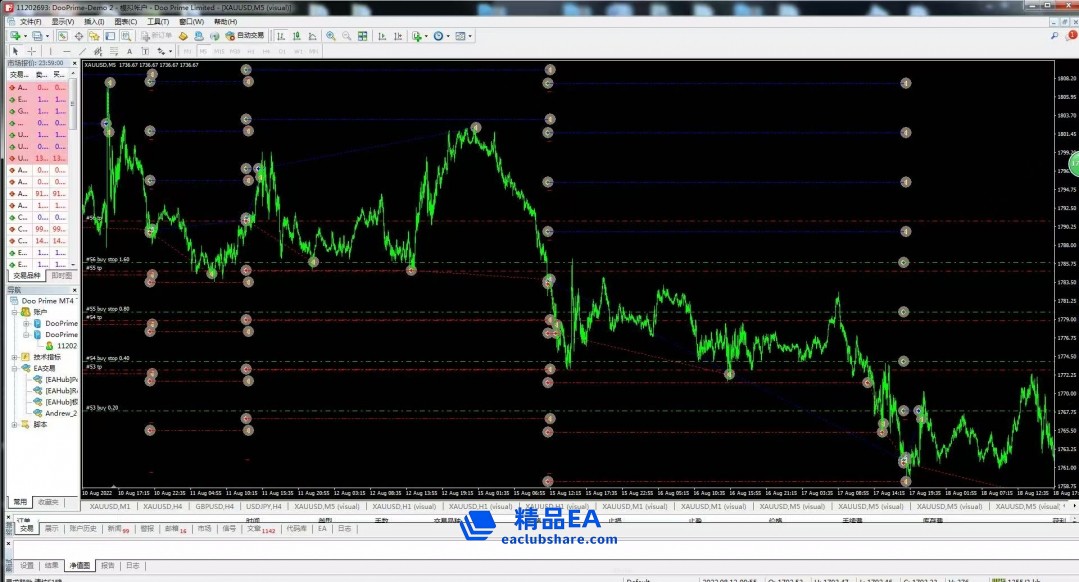
Task: Select the trendline drawing tool
Action: click(82, 51)
